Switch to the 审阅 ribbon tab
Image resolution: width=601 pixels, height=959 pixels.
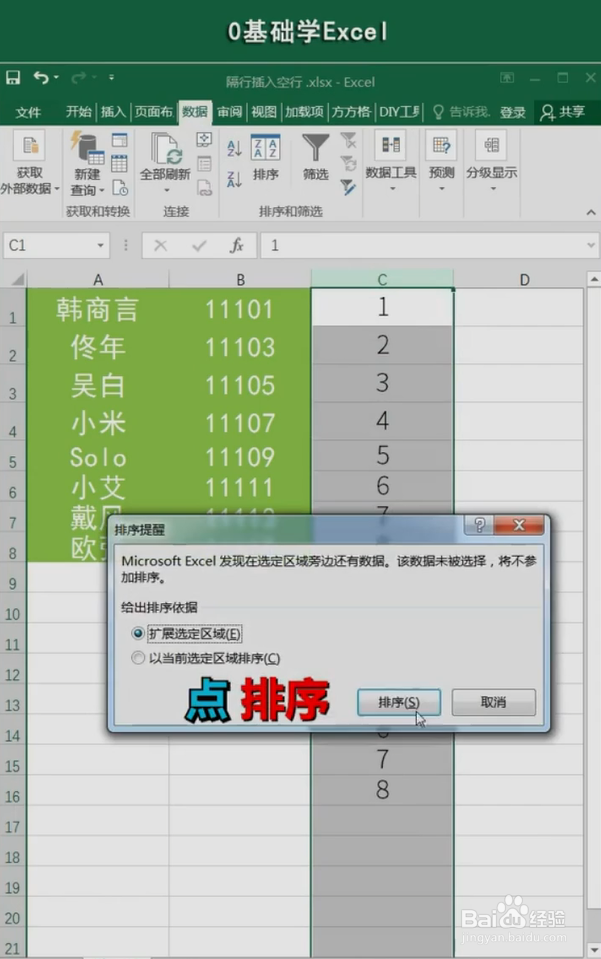click(x=229, y=111)
